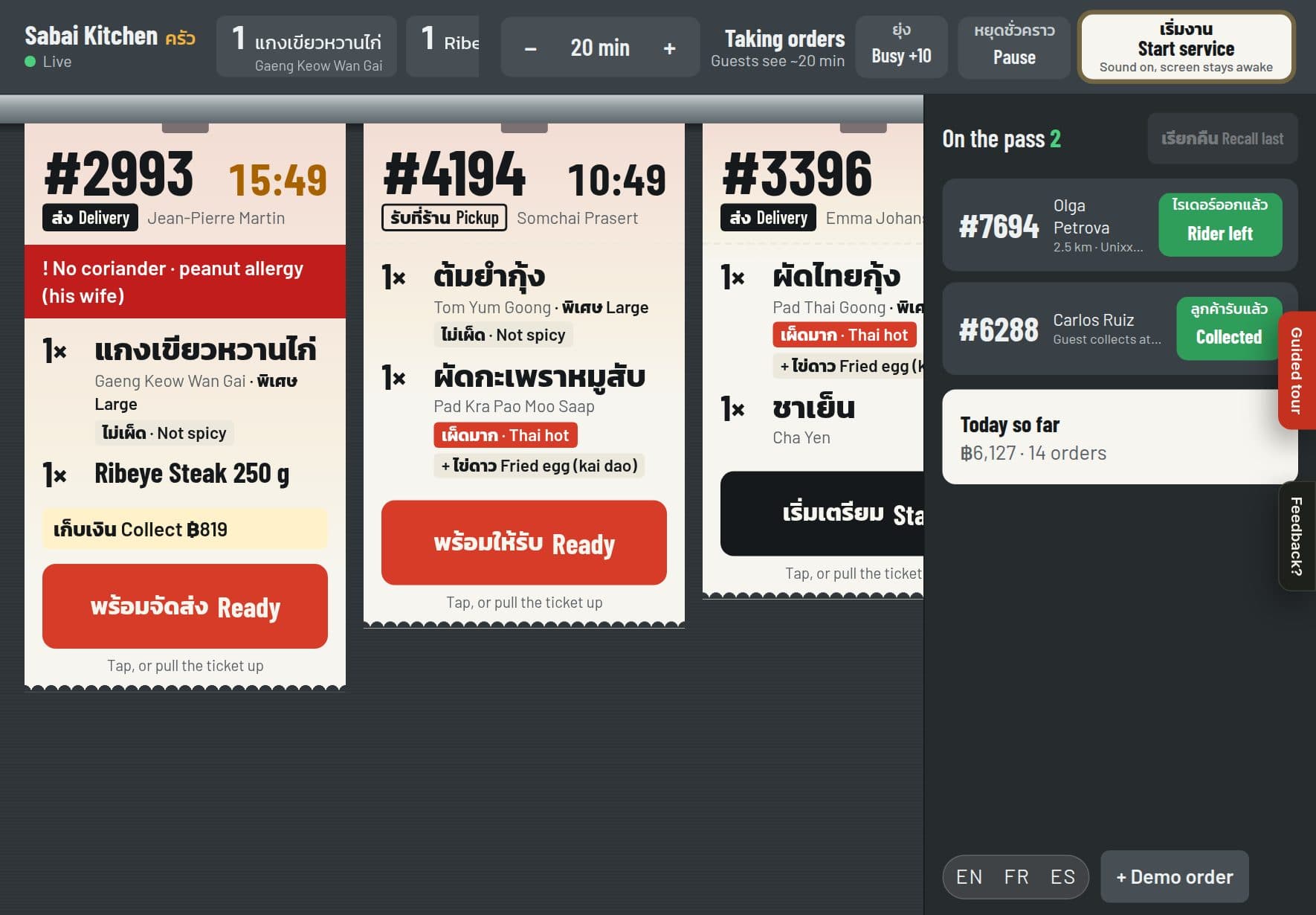
Task: Click order number #7694 on the pass
Action: click(x=999, y=226)
